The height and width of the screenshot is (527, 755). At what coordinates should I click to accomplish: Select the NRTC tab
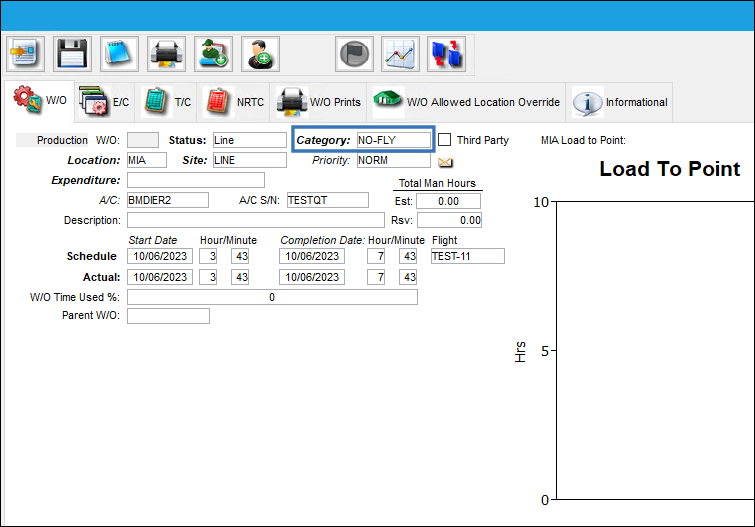(234, 102)
